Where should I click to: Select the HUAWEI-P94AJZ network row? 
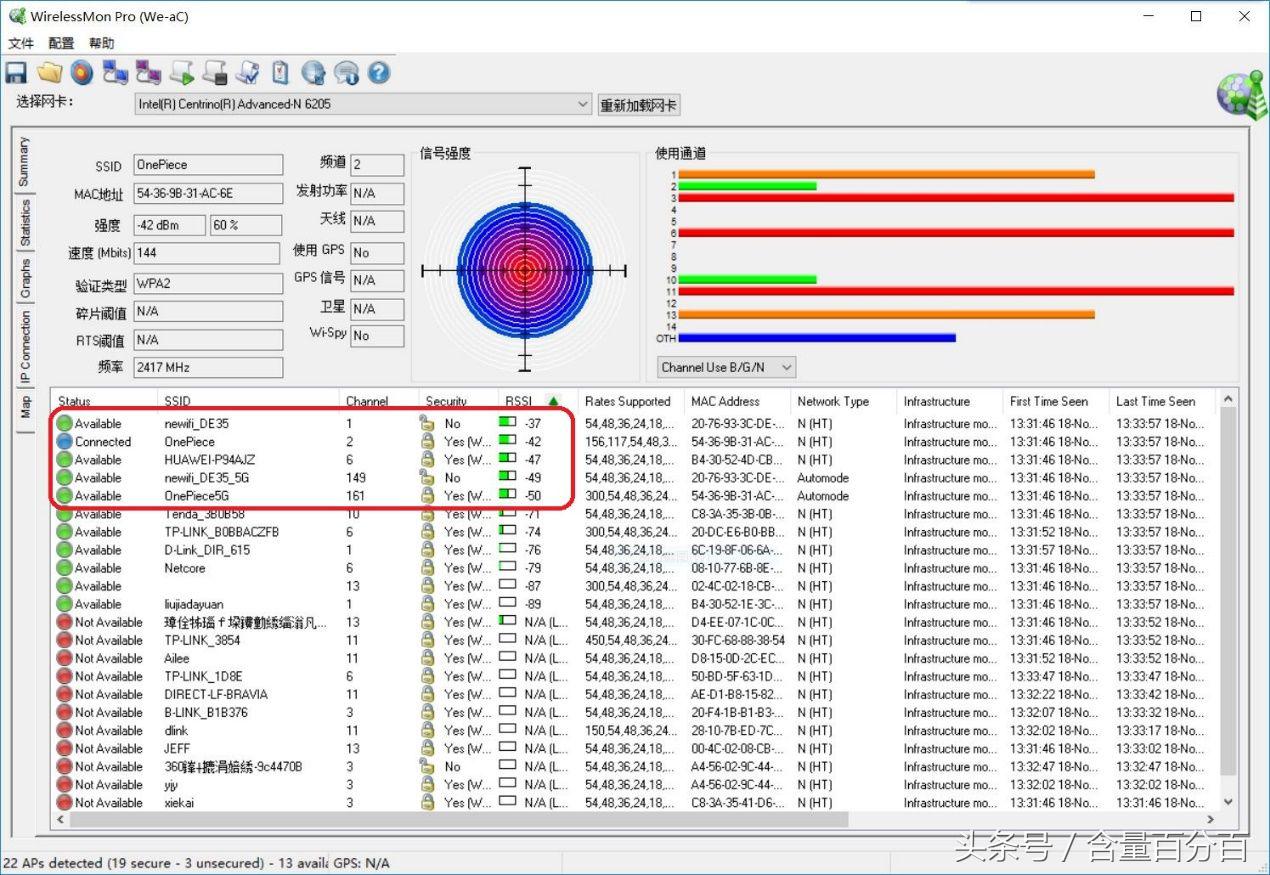tap(209, 460)
